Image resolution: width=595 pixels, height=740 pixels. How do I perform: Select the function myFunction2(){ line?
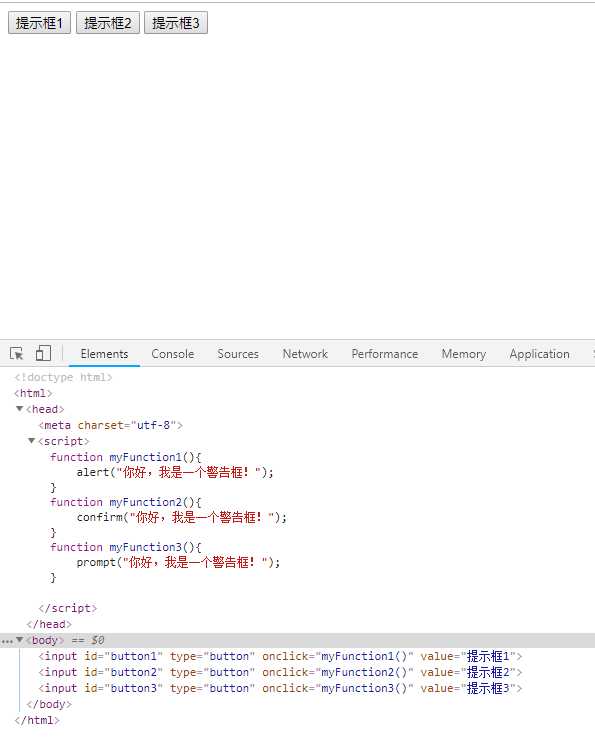pyautogui.click(x=126, y=502)
